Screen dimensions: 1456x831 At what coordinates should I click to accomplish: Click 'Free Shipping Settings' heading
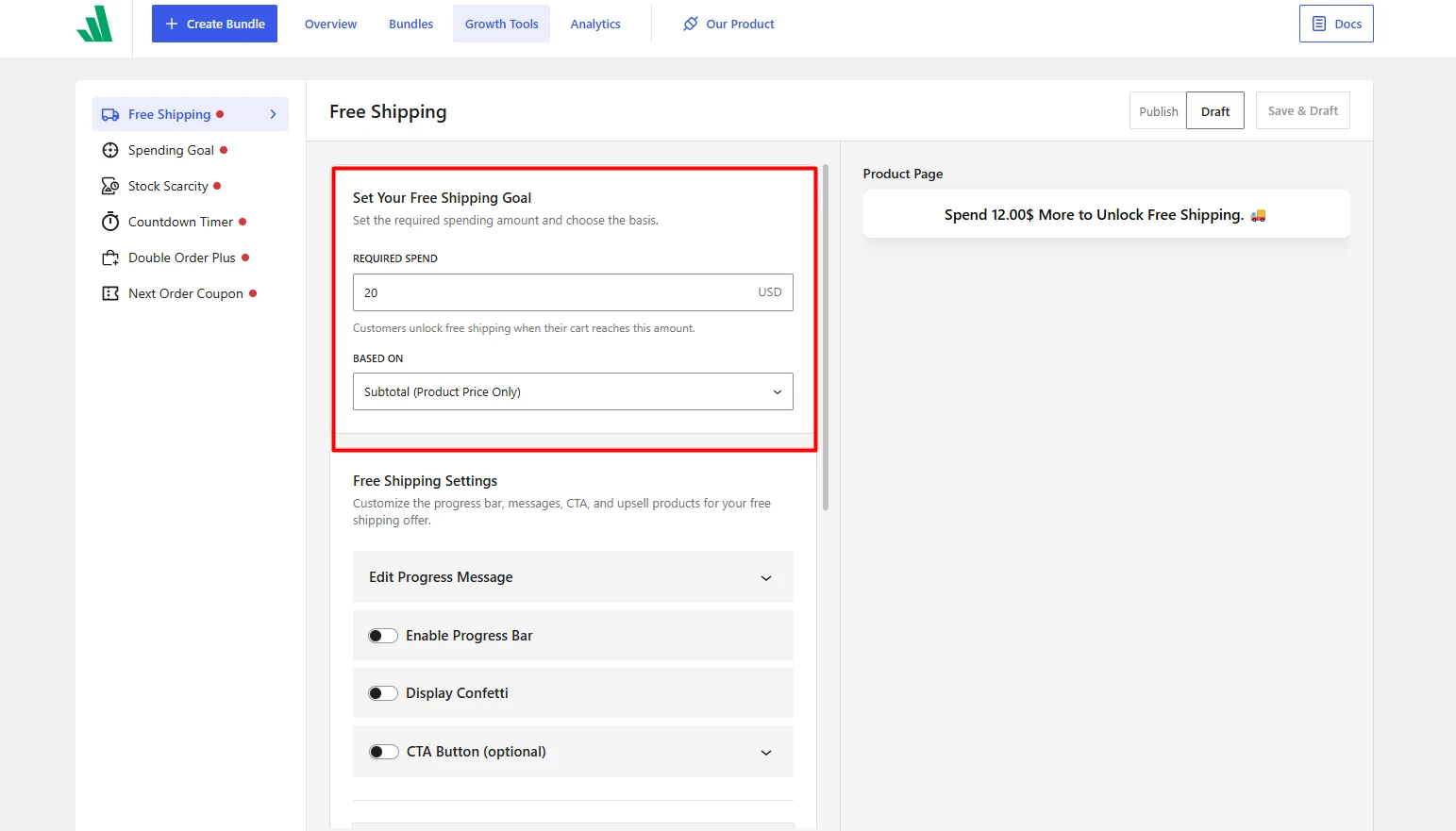pos(425,481)
